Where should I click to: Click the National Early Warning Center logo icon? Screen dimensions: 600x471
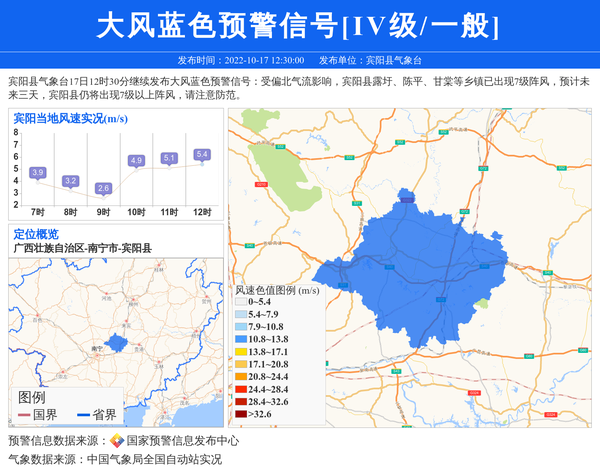(116, 440)
